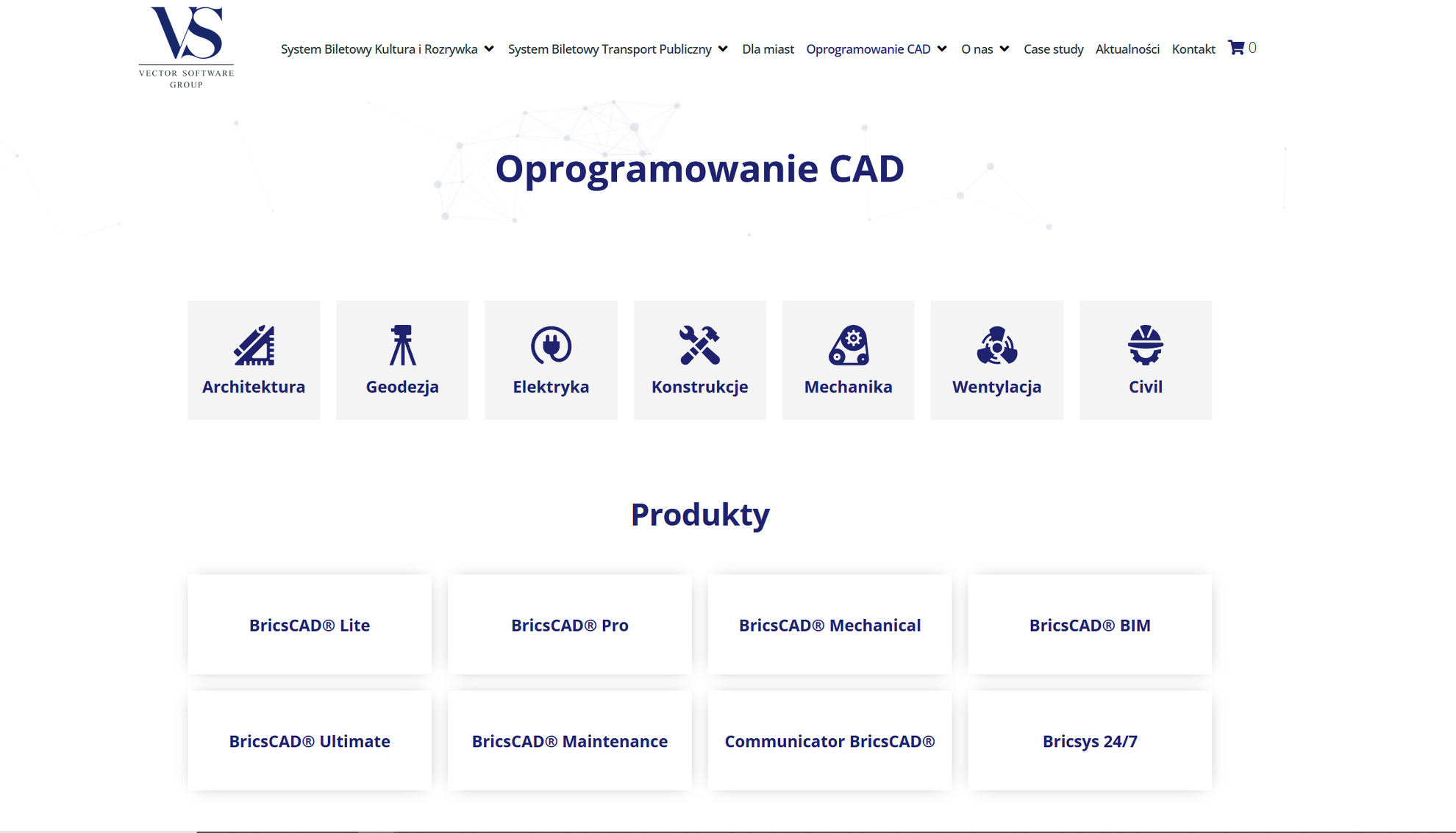The width and height of the screenshot is (1456, 833).
Task: Expand System Biletowy Kultura i Rozrywka chevron
Action: click(x=489, y=49)
